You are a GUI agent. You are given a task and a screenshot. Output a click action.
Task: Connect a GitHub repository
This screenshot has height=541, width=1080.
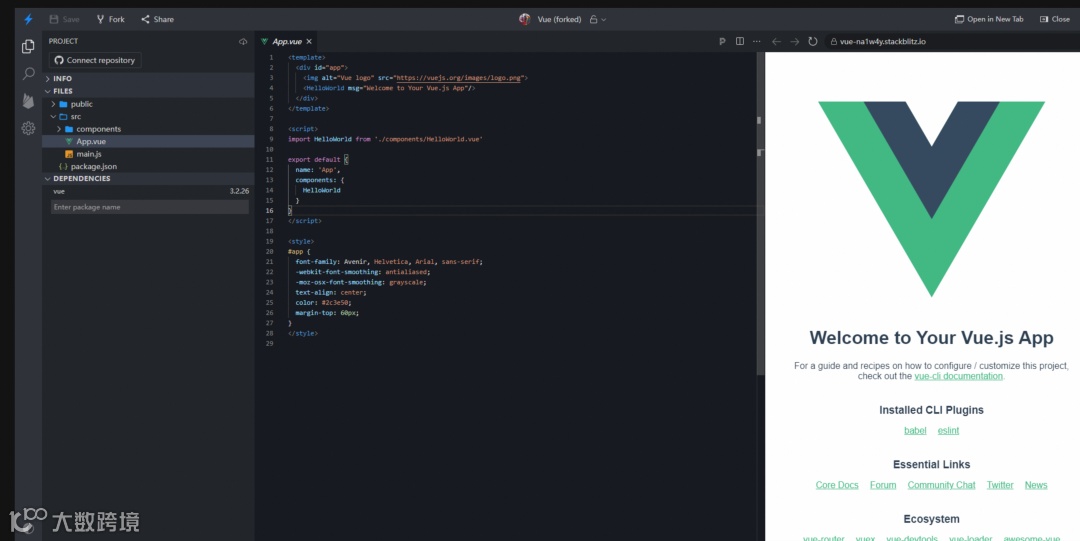[95, 60]
